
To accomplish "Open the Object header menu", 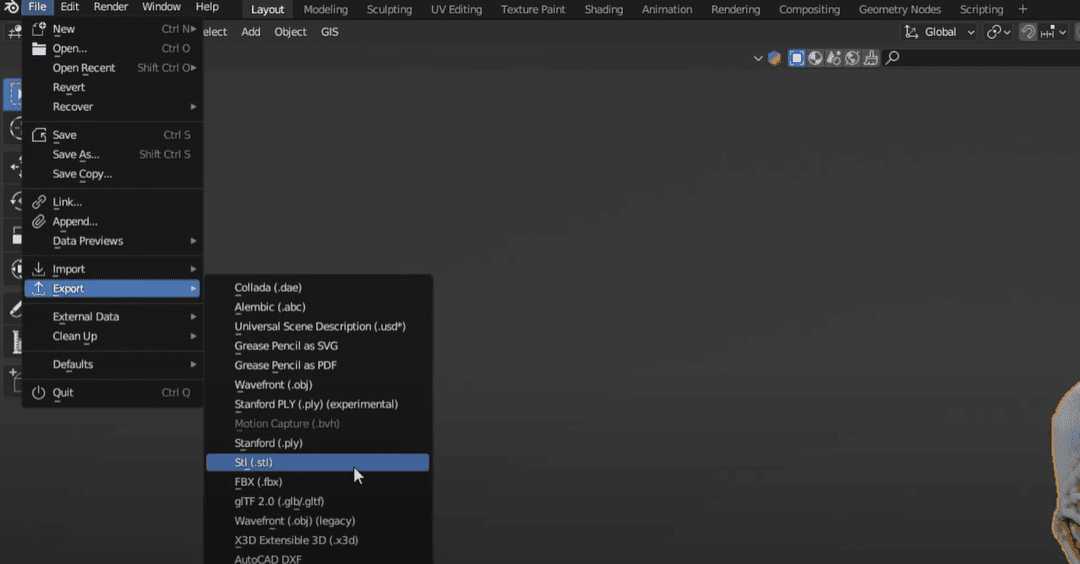I will tap(290, 32).
